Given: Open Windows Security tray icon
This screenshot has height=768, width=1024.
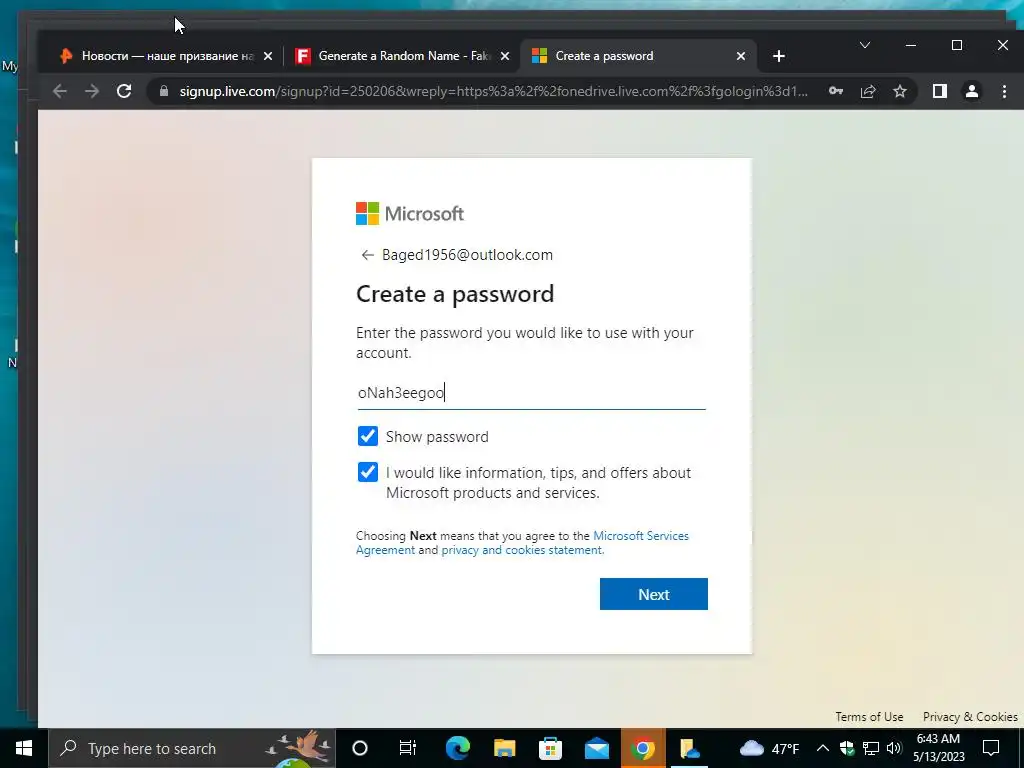Looking at the screenshot, I should (x=847, y=748).
